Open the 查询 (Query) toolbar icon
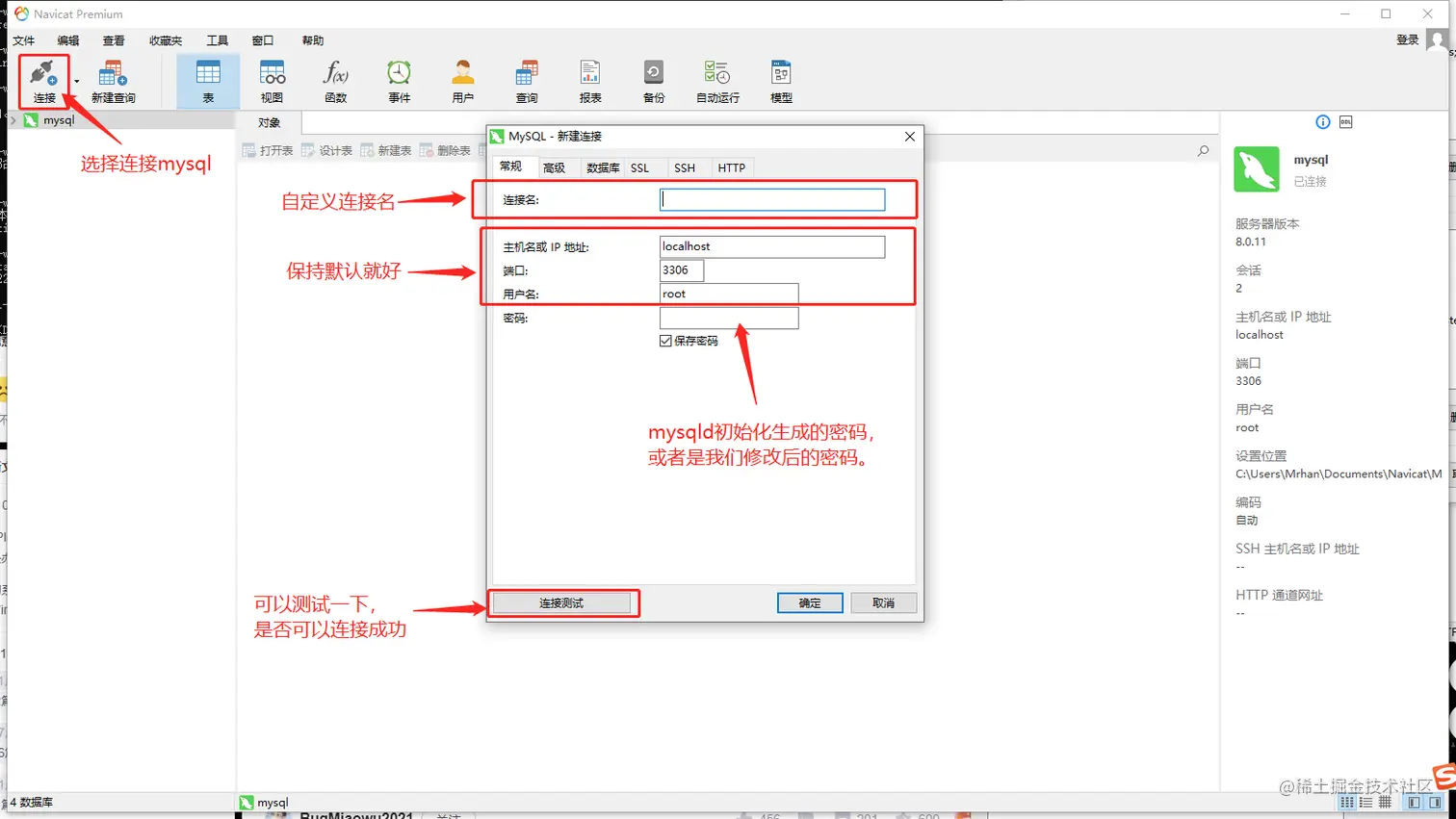Image resolution: width=1456 pixels, height=819 pixels. point(527,82)
